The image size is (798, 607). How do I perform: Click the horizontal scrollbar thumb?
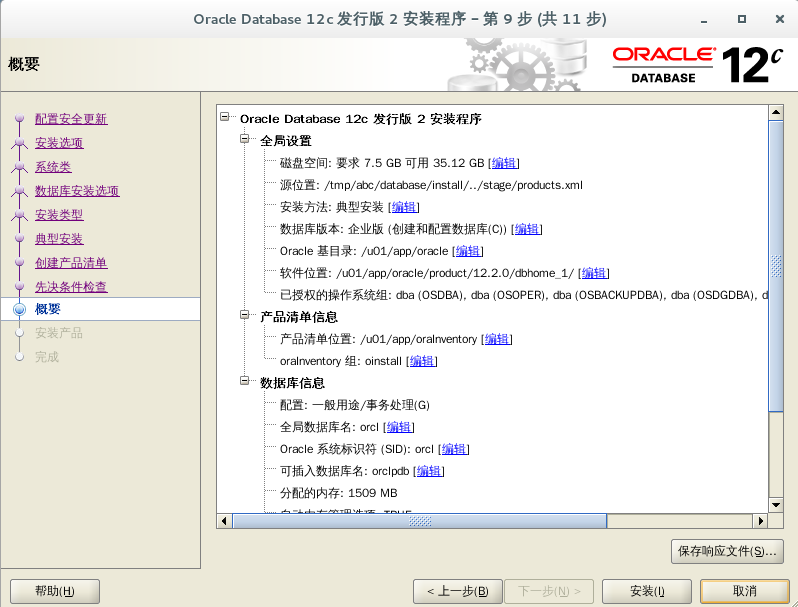[420, 521]
